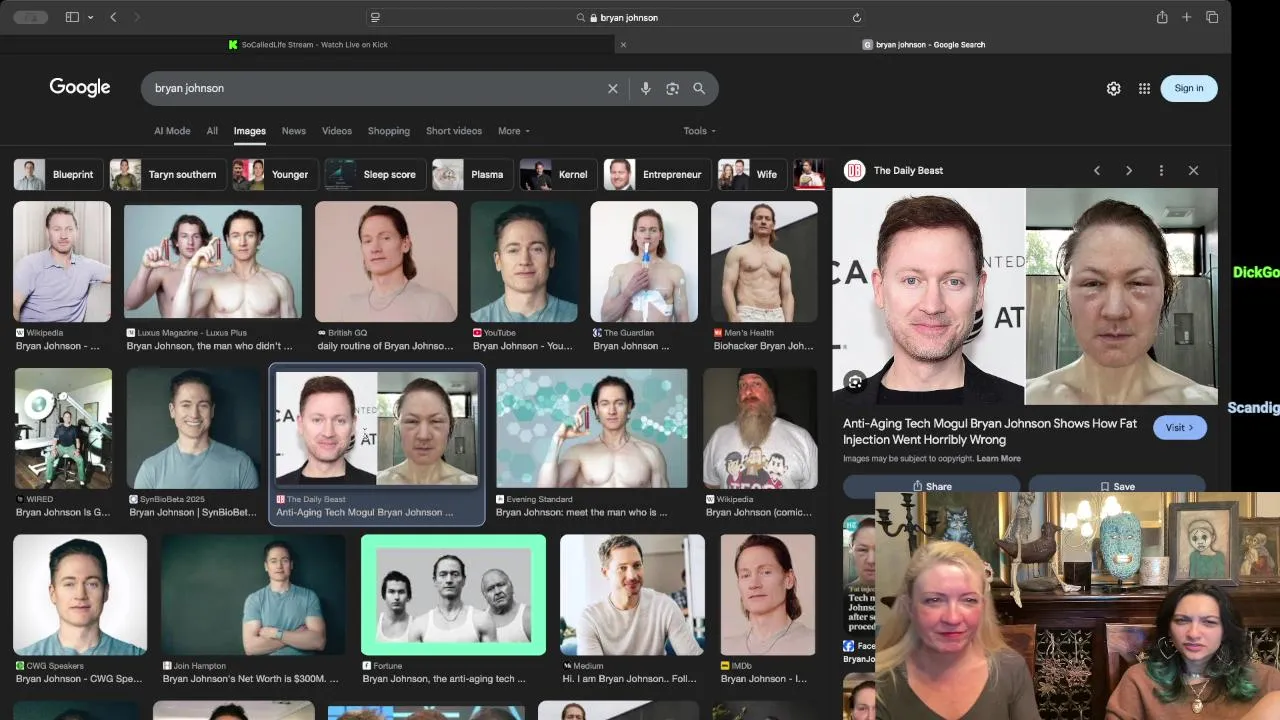The height and width of the screenshot is (720, 1280).
Task: Select the Younger filter chip
Action: click(274, 174)
